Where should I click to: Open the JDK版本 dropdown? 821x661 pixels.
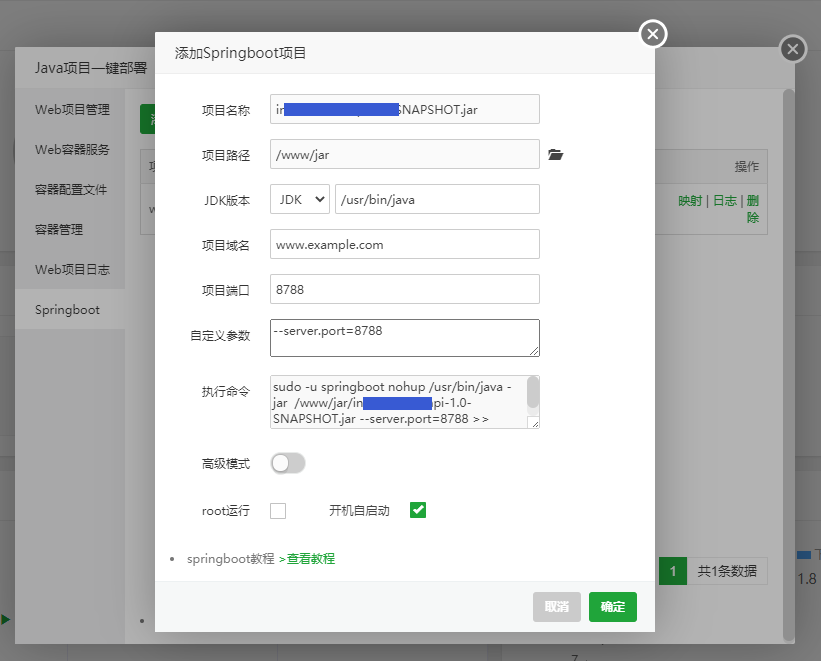coord(299,199)
